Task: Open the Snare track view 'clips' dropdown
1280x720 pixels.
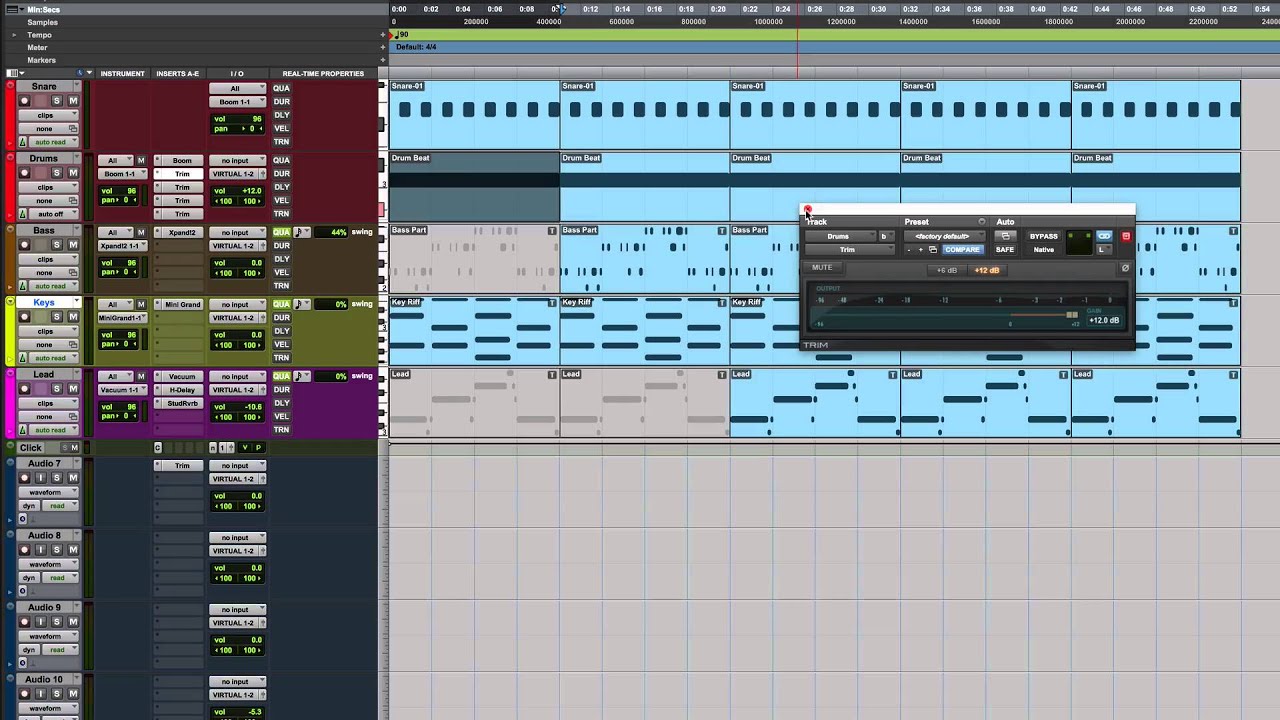Action: [x=49, y=115]
